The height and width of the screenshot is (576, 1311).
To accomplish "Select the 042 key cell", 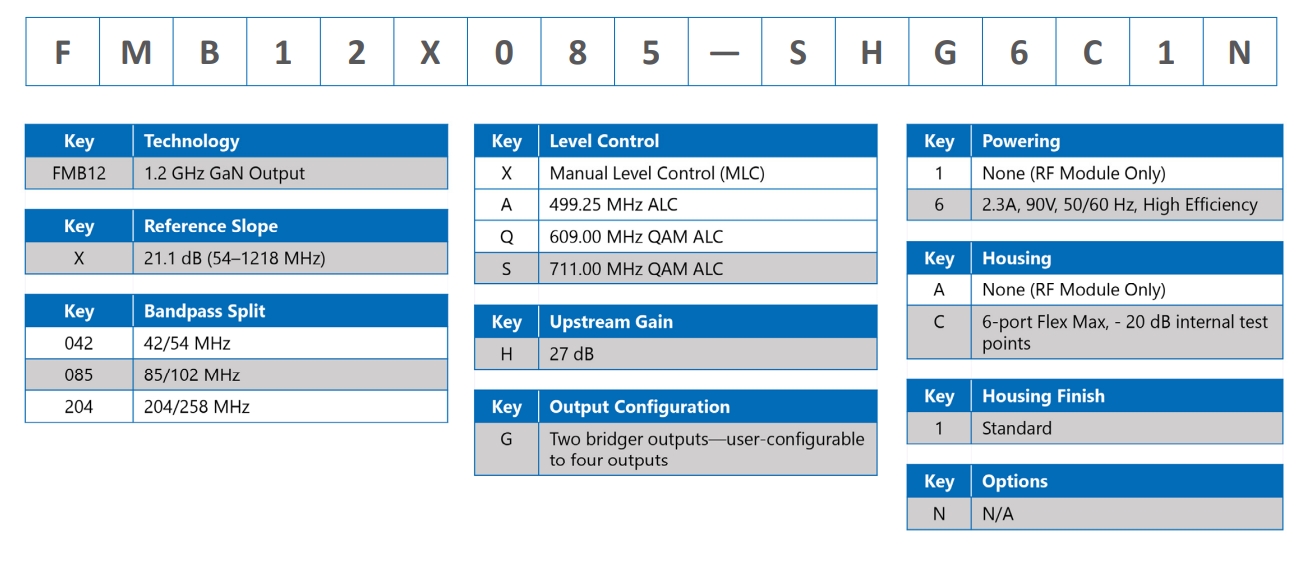I will click(79, 343).
